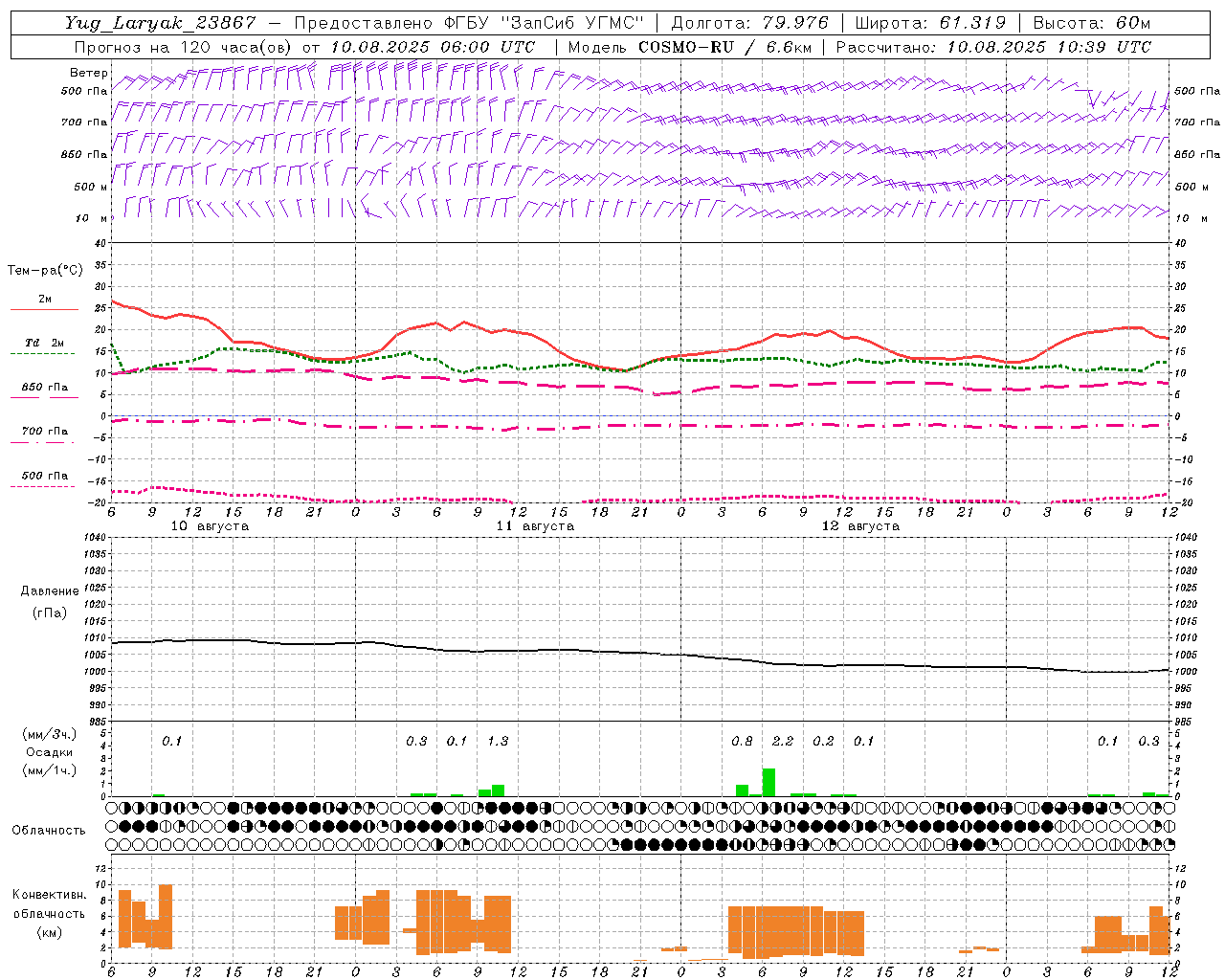Click the Ветер wind panel label

[88, 73]
